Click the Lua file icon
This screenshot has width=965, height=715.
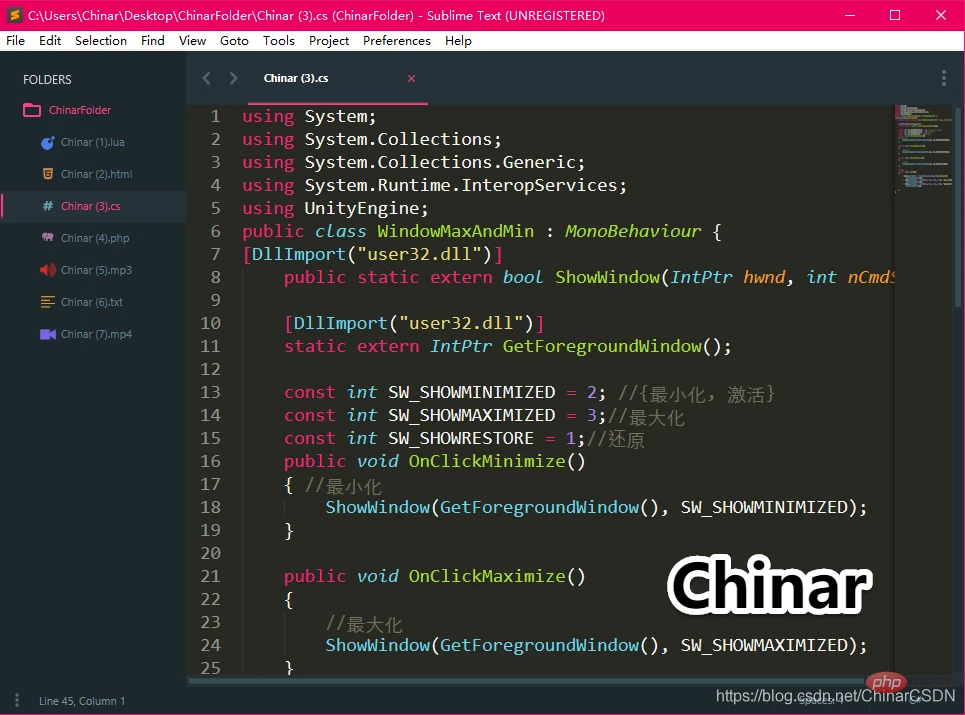47,143
